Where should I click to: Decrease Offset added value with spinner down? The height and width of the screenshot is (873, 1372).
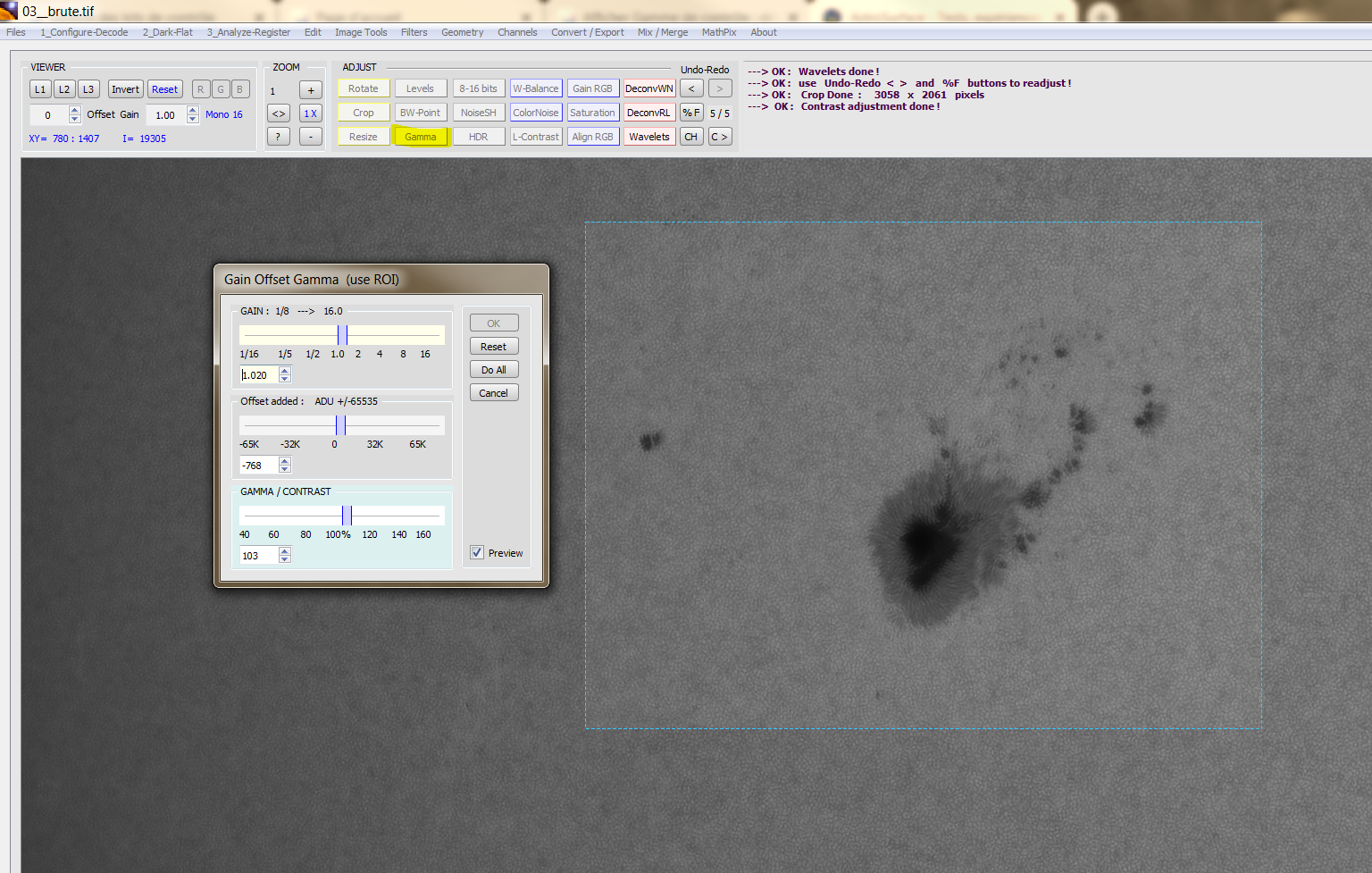point(285,469)
